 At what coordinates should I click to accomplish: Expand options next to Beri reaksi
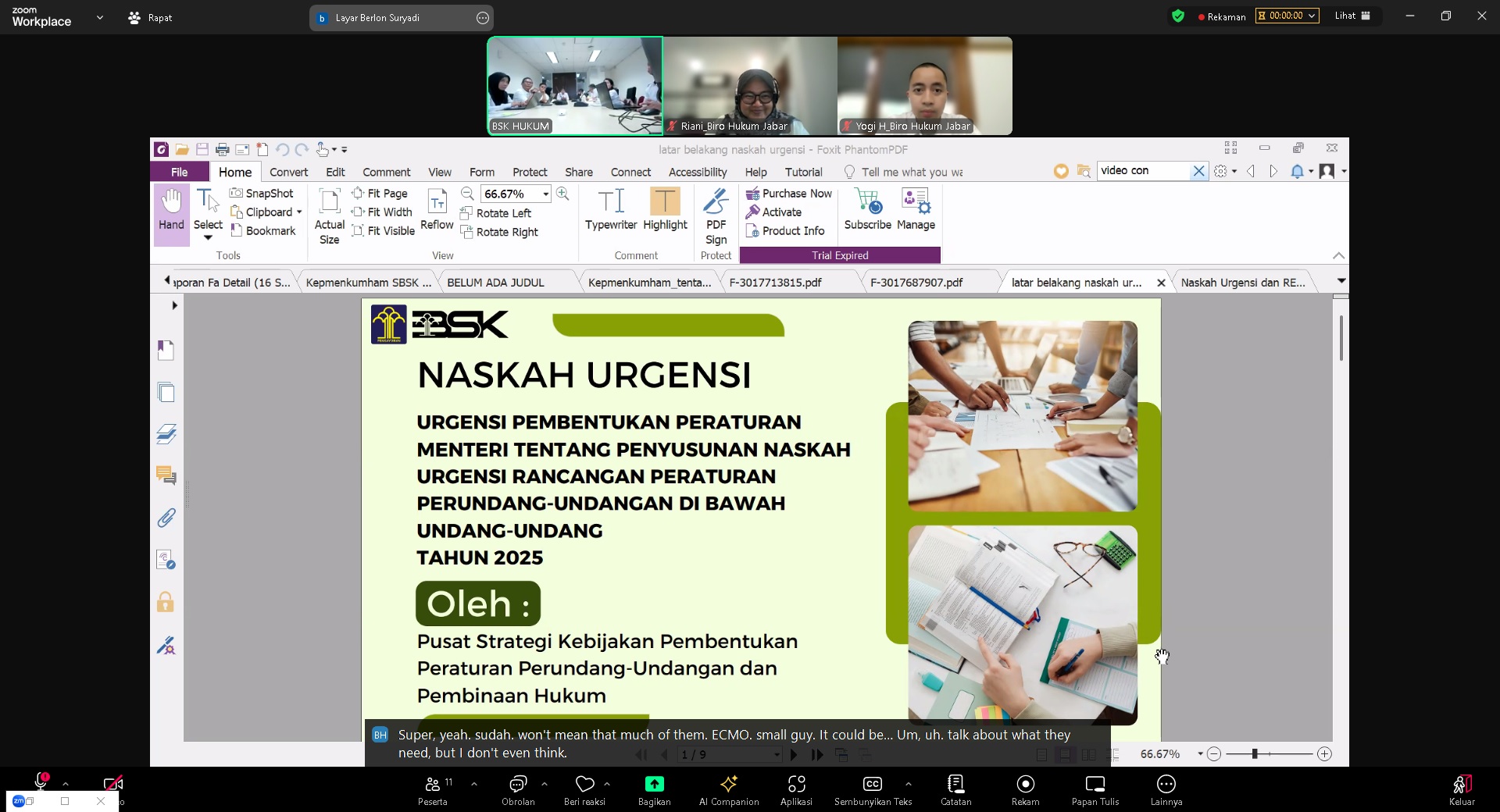(x=607, y=784)
